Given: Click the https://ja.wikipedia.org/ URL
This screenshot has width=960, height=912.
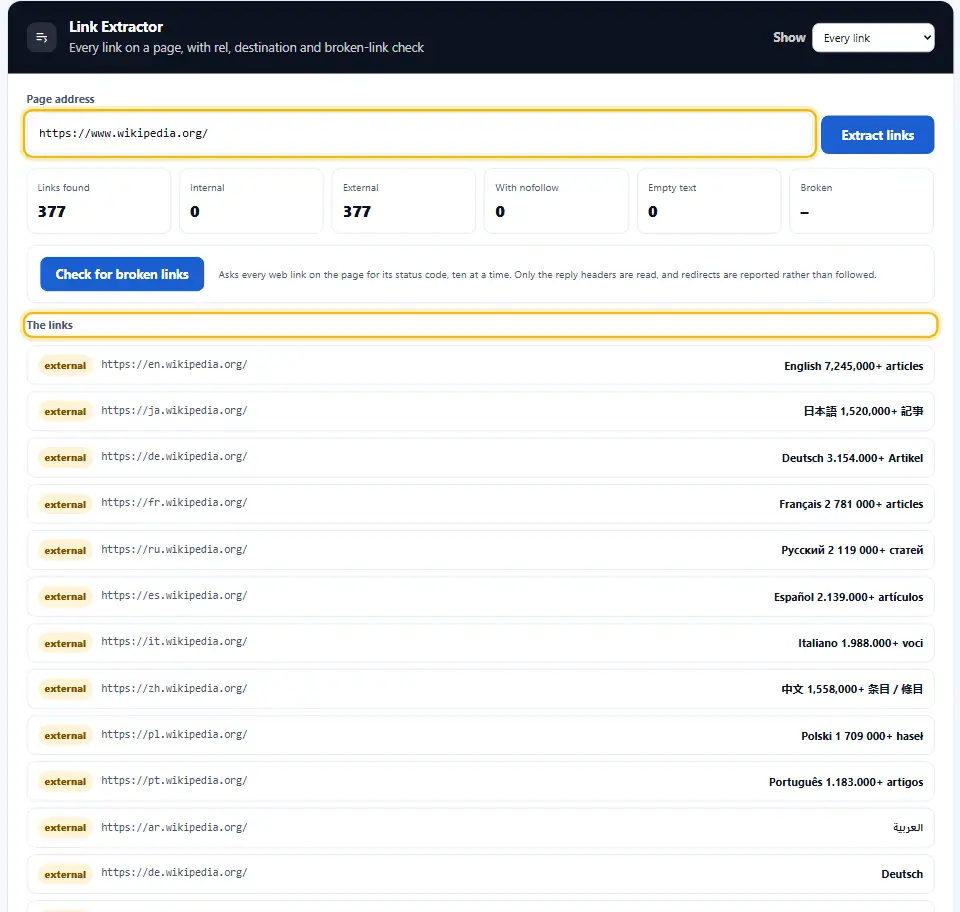Looking at the screenshot, I should point(174,411).
